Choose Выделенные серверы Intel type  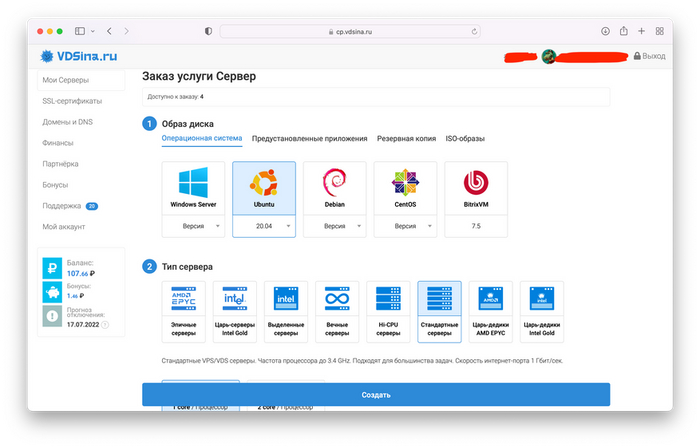tap(286, 312)
